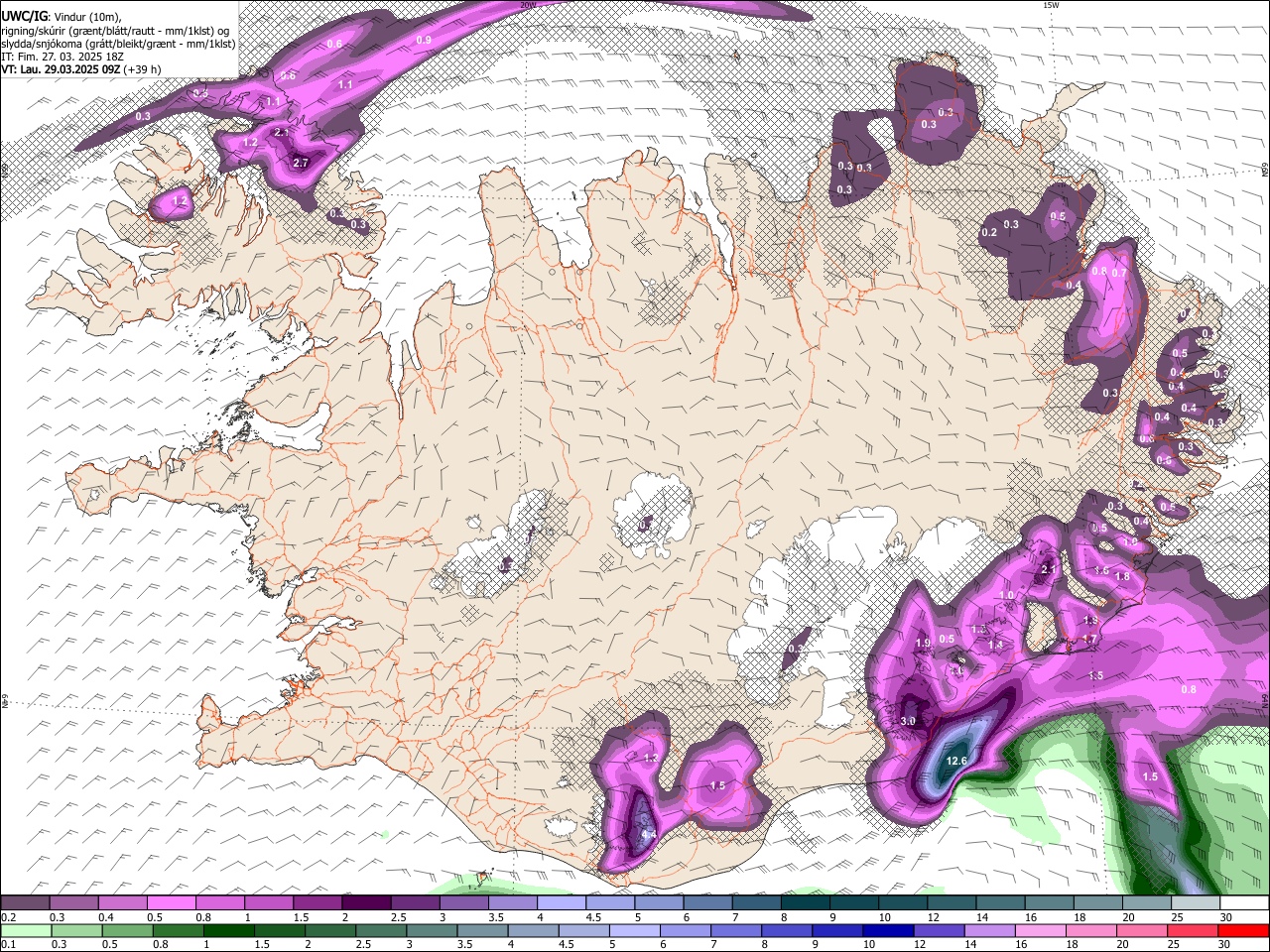This screenshot has height=952, width=1270.
Task: Pick the dark purple upper swatch at 2
Action: pos(366,902)
